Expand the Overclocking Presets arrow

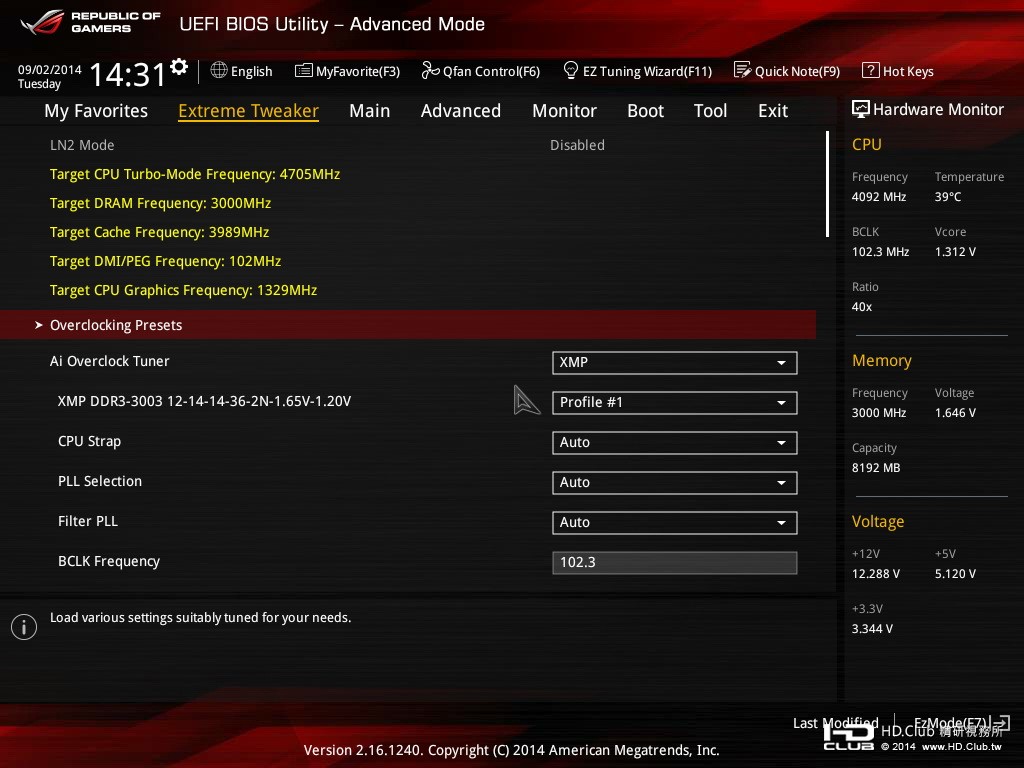pos(39,325)
